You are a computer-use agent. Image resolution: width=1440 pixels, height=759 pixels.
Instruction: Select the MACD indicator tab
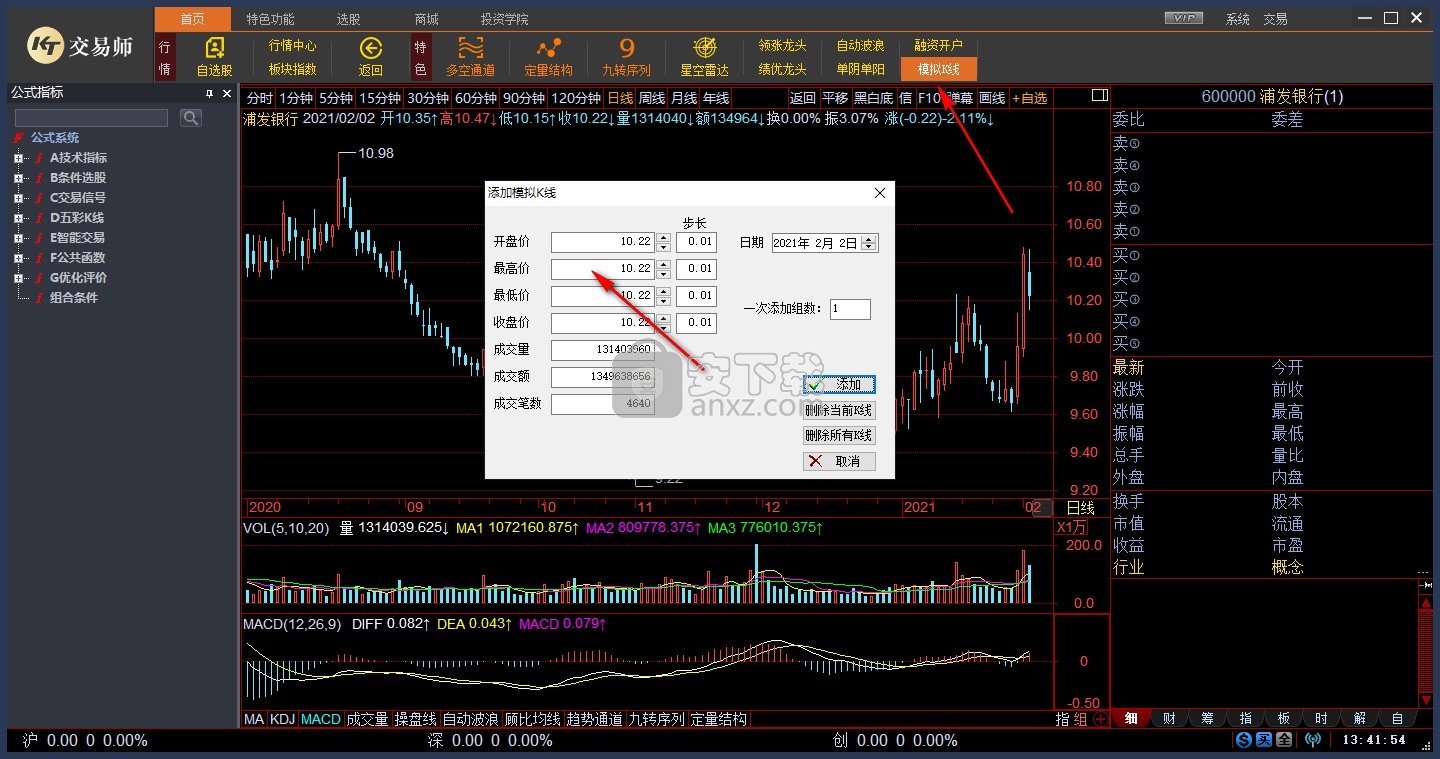click(321, 719)
